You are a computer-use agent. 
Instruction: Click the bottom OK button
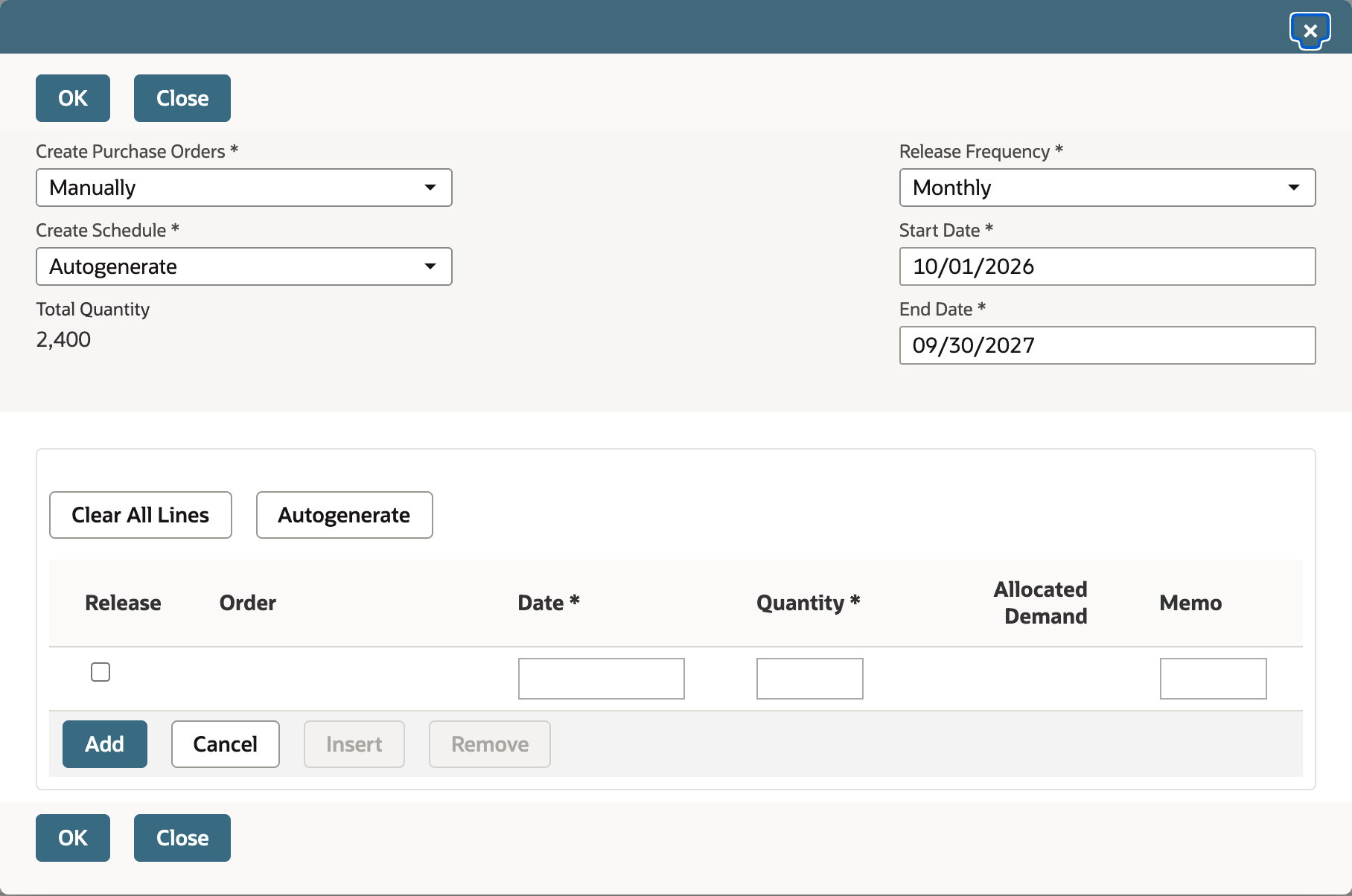73,838
